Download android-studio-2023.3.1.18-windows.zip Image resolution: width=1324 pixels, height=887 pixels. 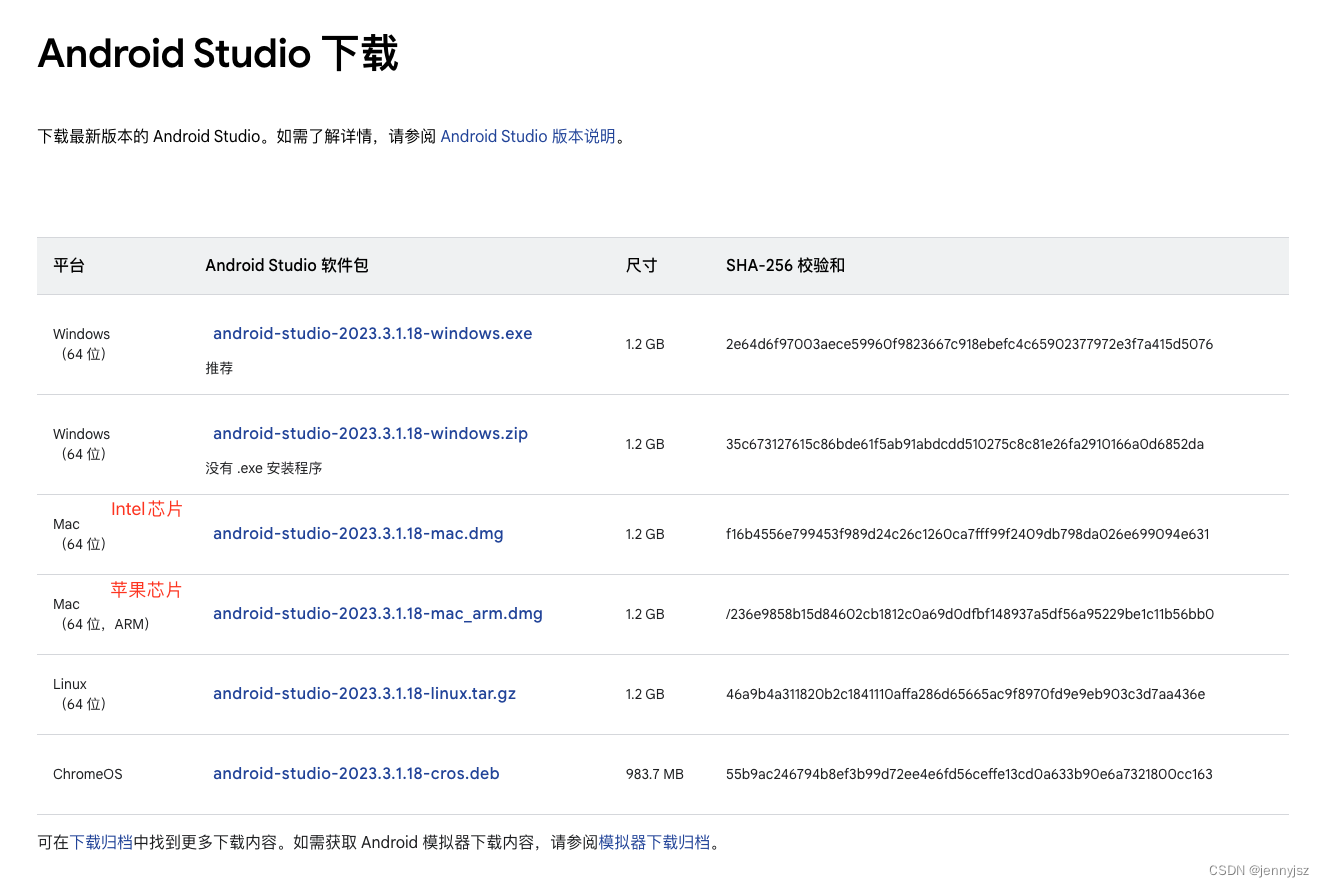pyautogui.click(x=370, y=433)
